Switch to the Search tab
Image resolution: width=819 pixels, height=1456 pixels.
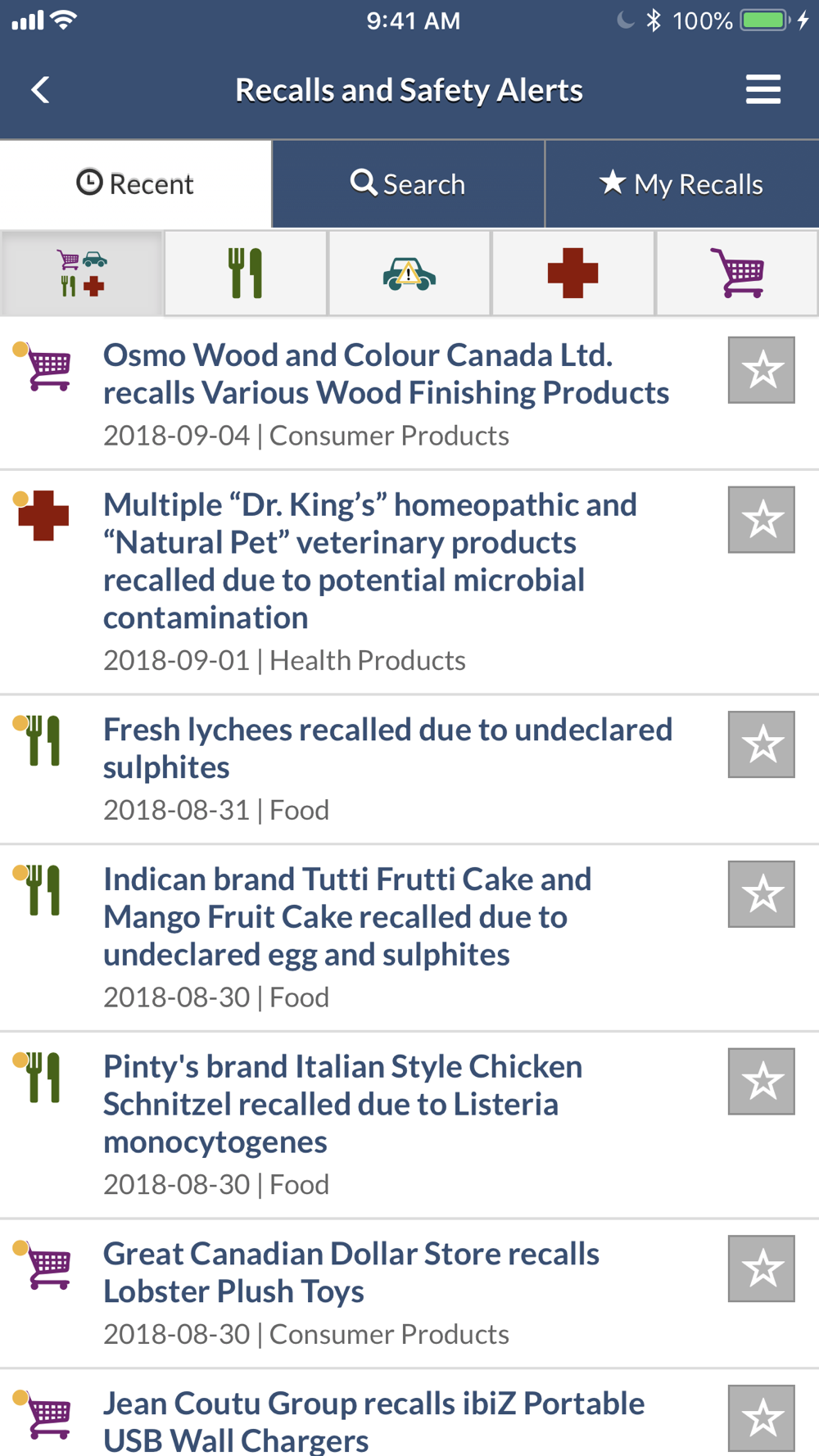click(x=409, y=184)
